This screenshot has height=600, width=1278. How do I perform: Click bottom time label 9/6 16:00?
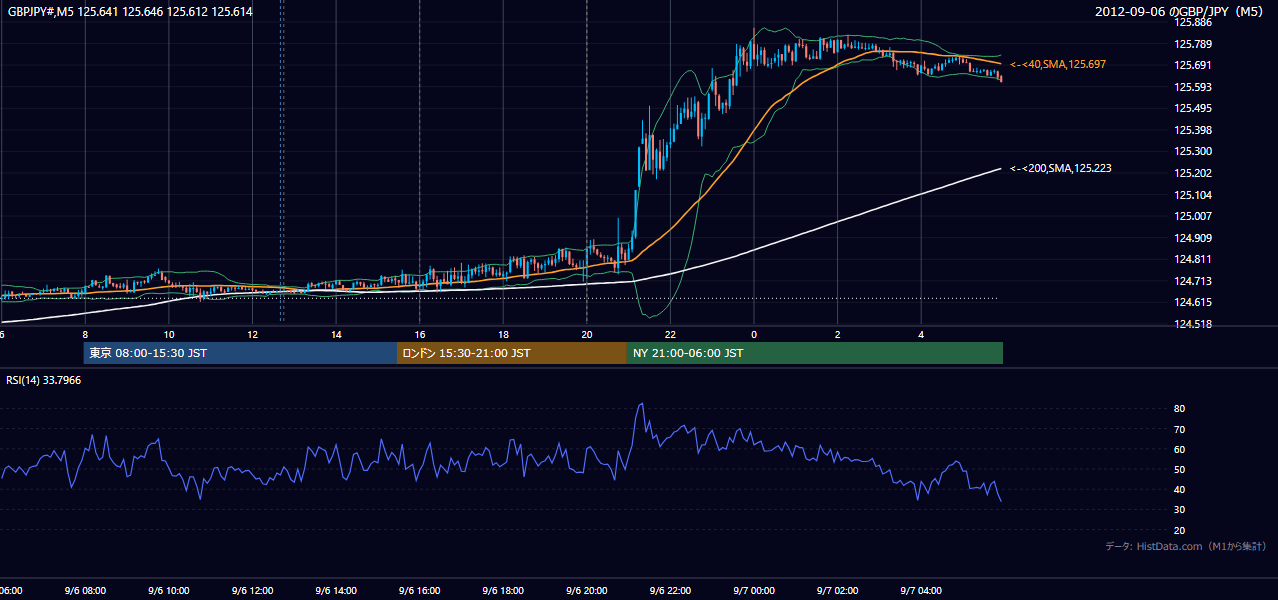click(x=420, y=591)
